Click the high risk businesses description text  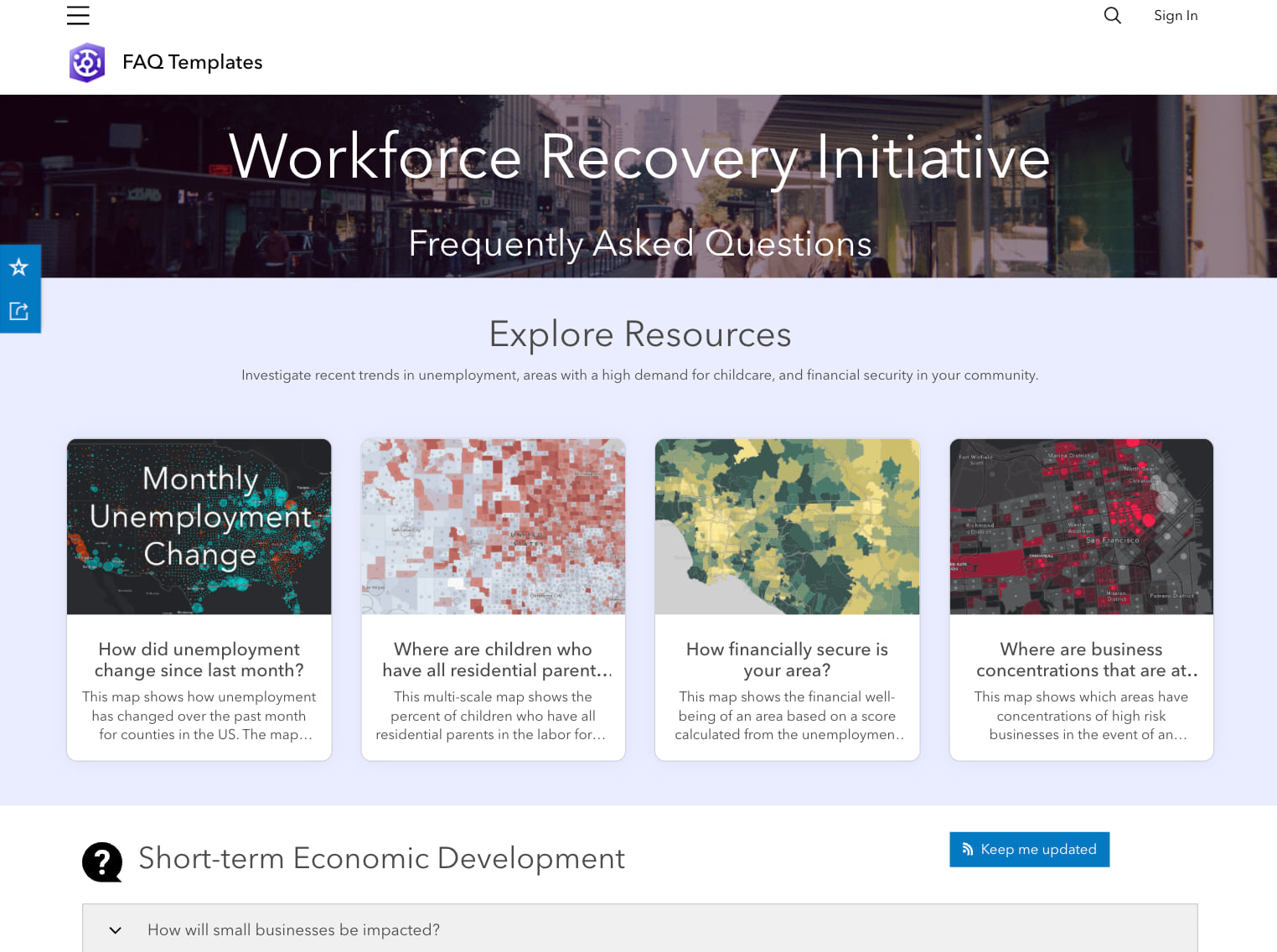tap(1082, 716)
